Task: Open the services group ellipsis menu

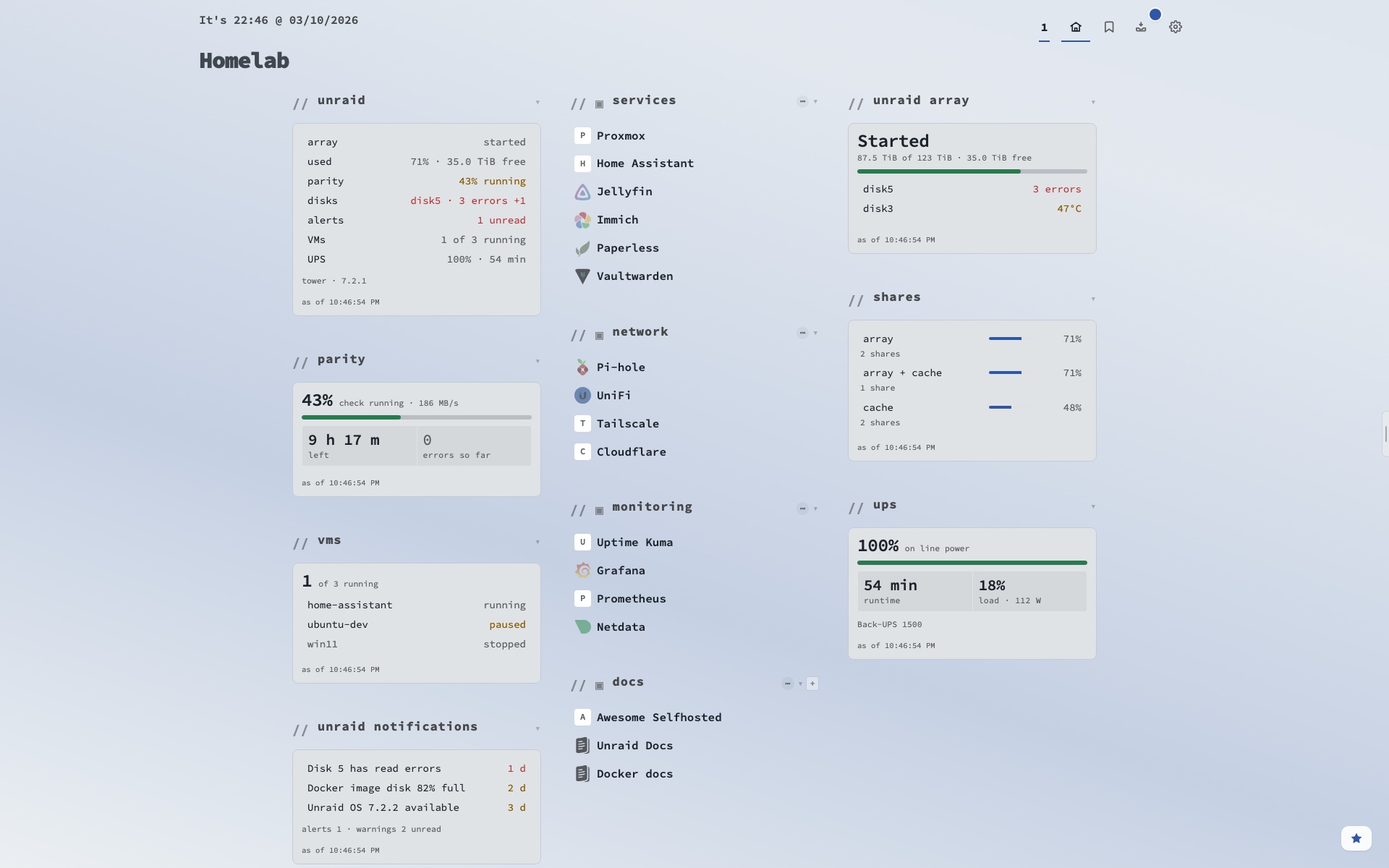Action: (802, 101)
